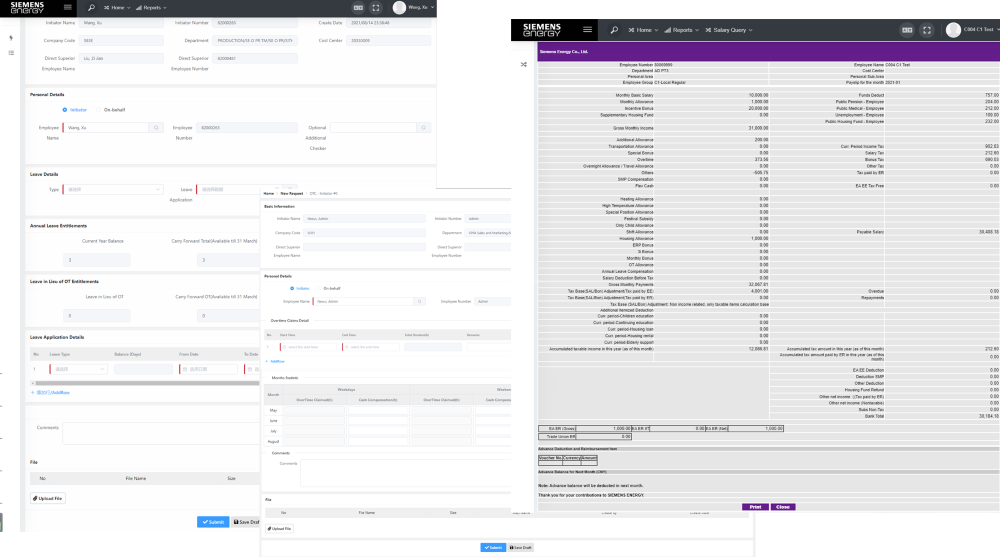
Task: Click Start Time field in overtime row
Action: [x=308, y=346]
